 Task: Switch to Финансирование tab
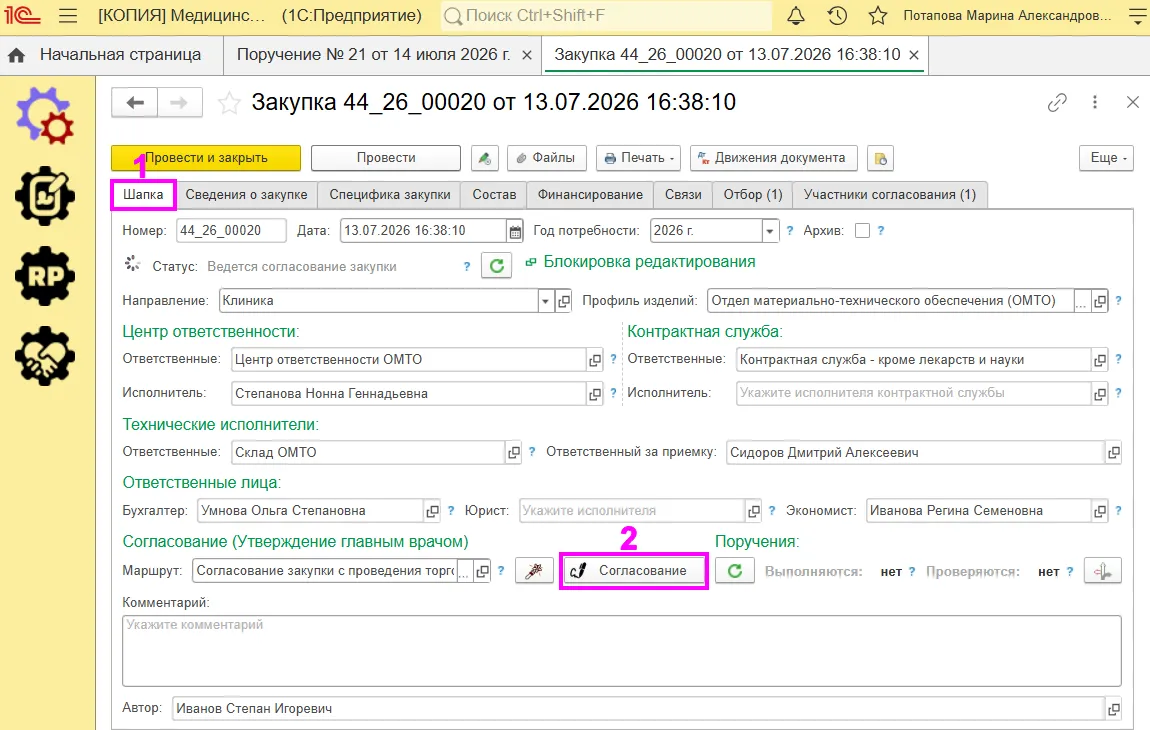(590, 195)
